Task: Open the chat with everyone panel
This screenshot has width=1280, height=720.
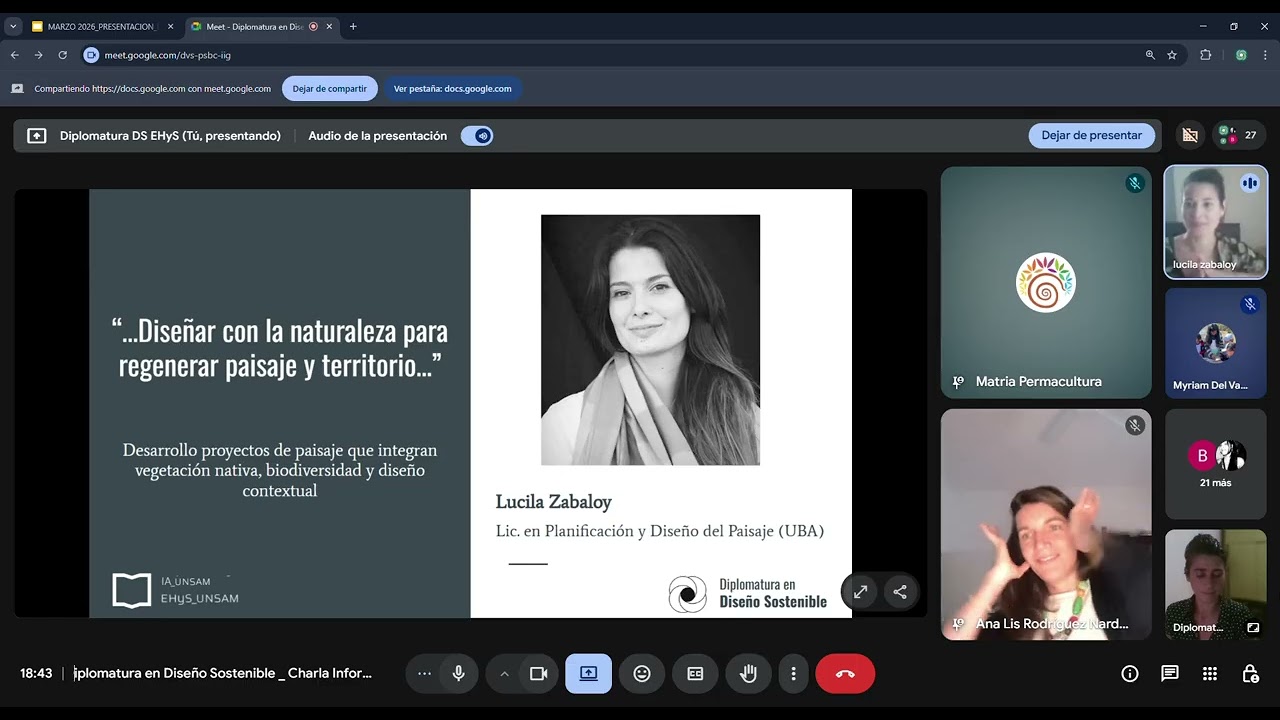Action: pos(1170,674)
